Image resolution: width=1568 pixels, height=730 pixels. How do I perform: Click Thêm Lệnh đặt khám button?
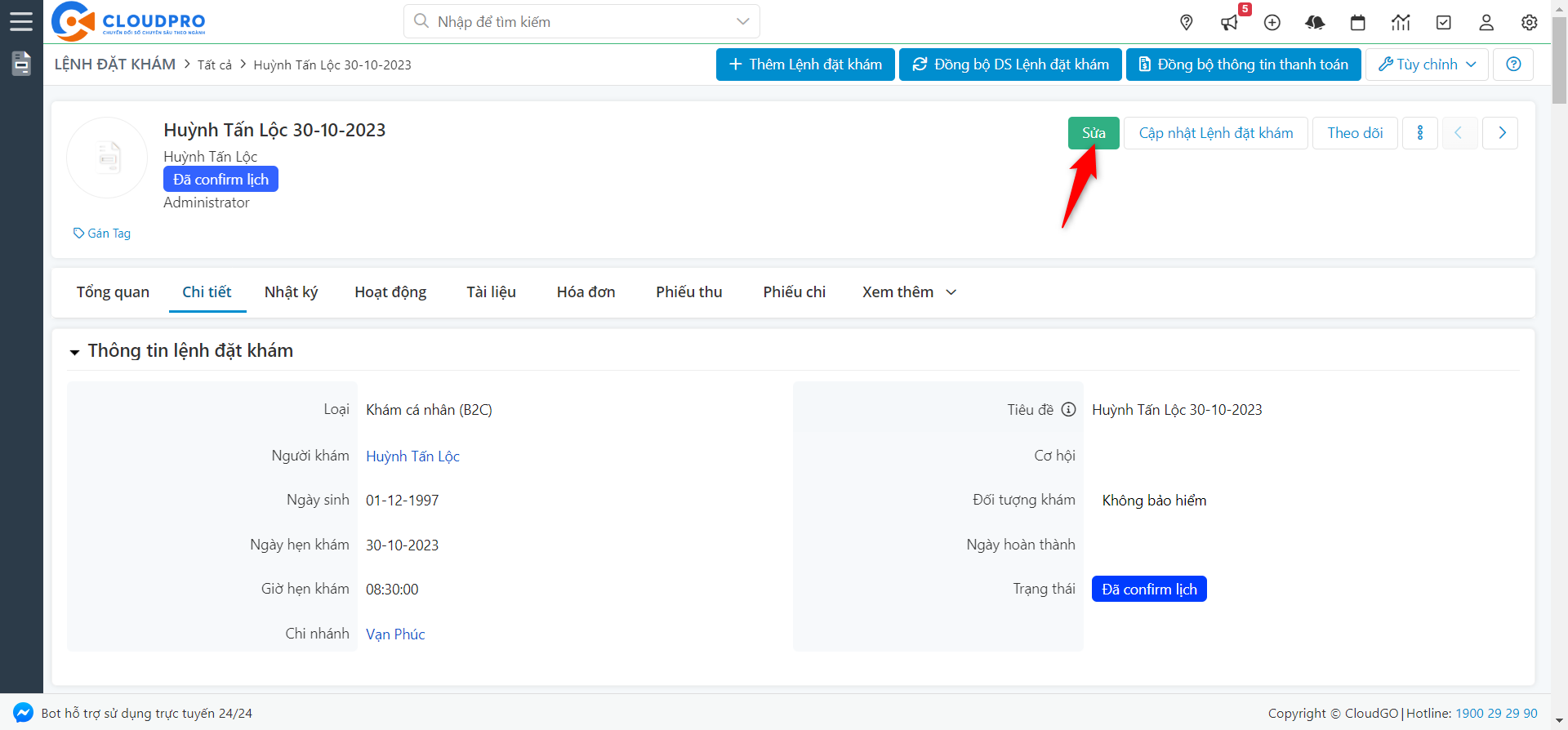click(x=805, y=65)
